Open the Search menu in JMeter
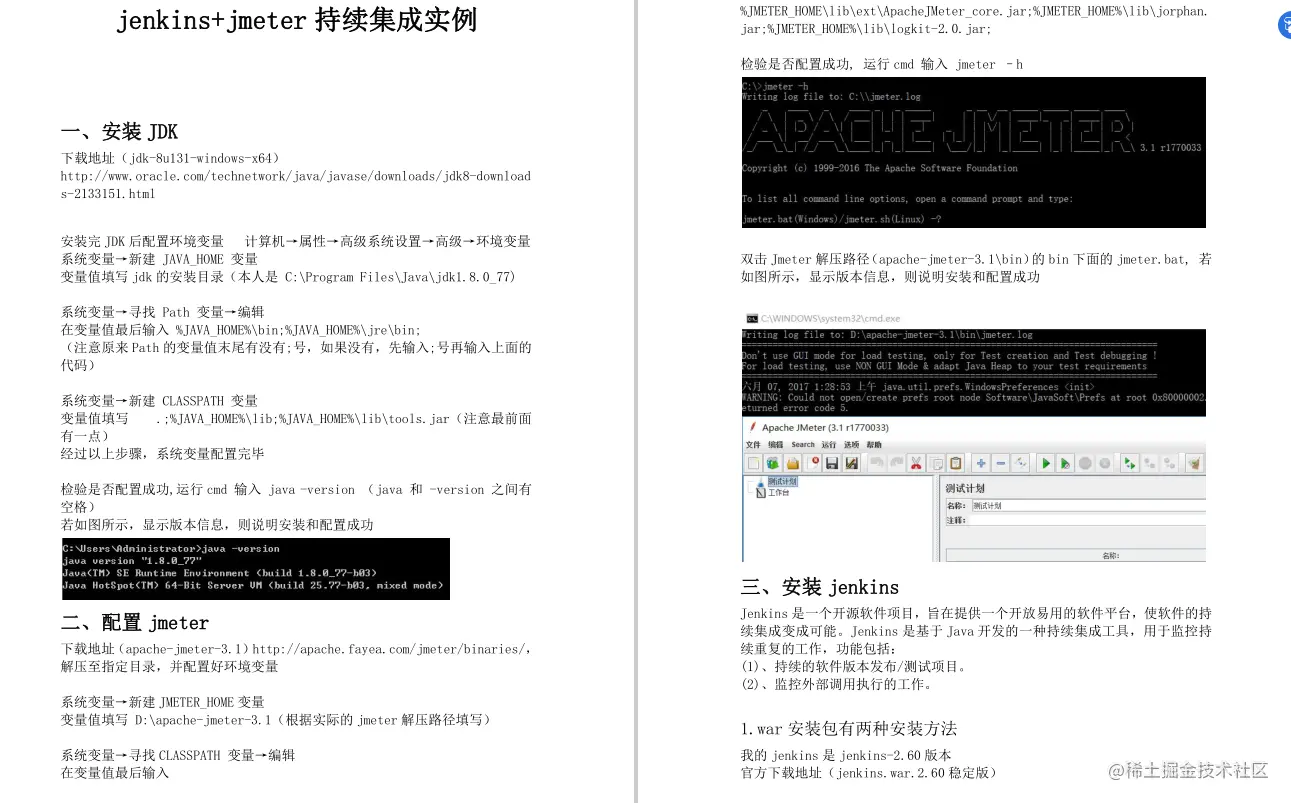 click(x=802, y=445)
